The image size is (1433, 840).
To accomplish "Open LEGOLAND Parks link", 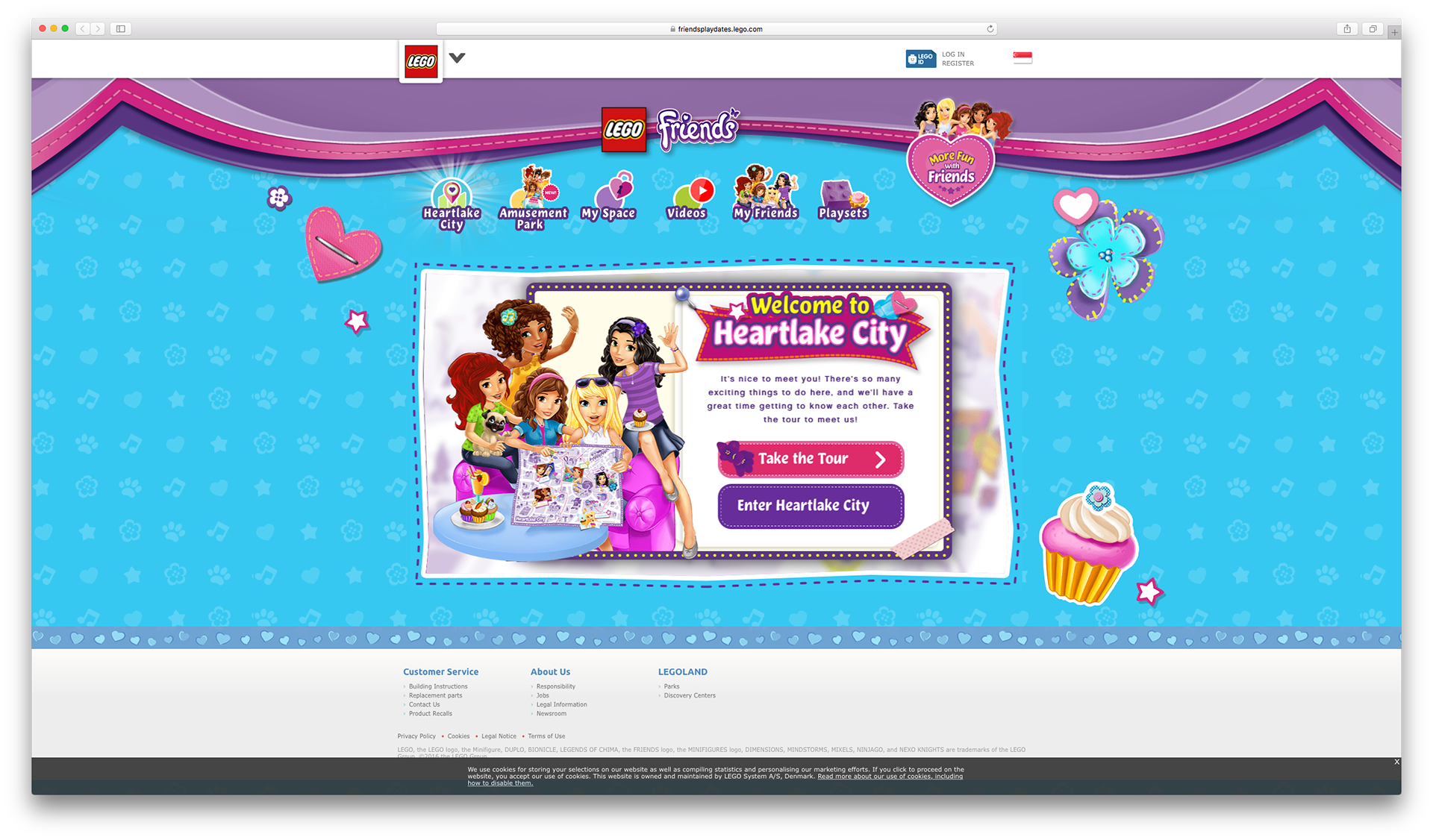I will 672,686.
